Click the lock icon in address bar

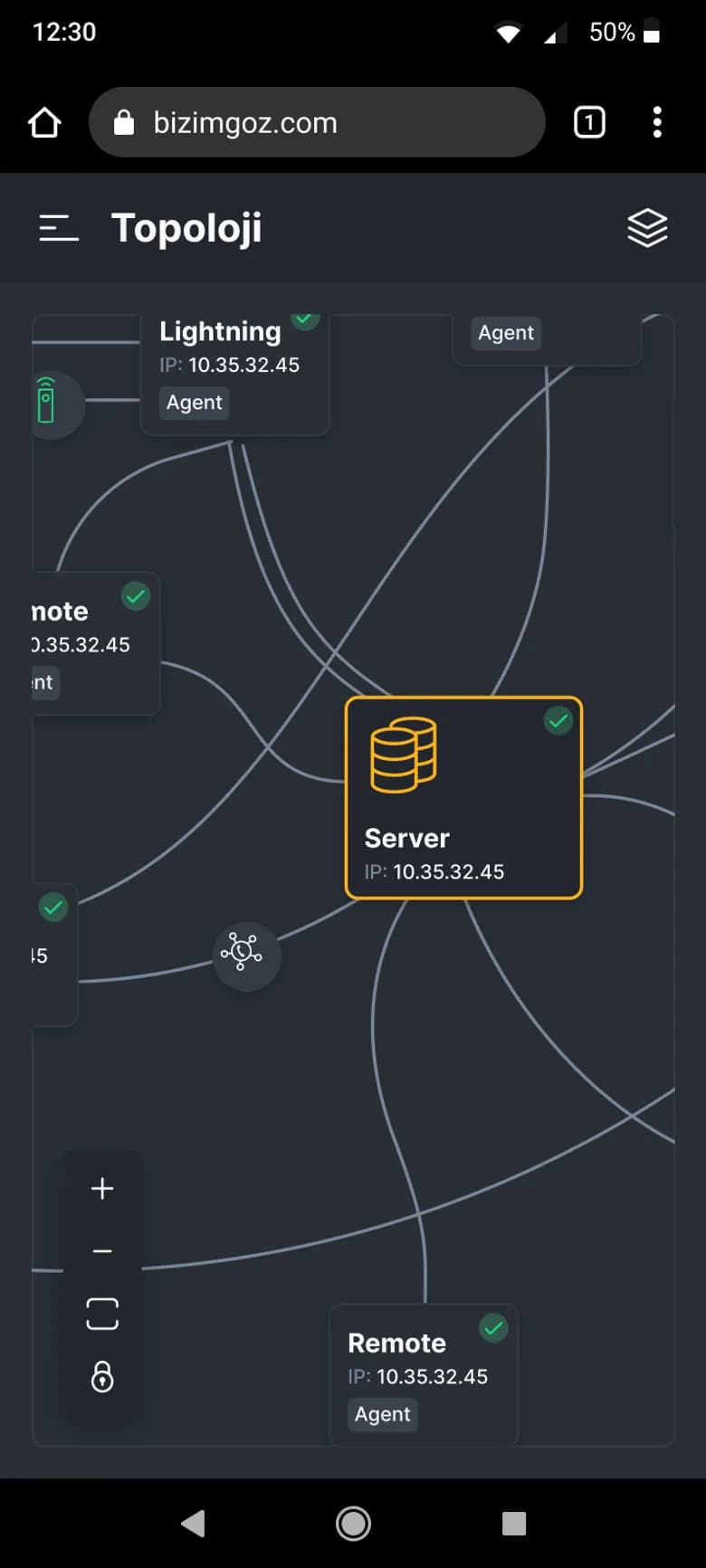[x=124, y=122]
